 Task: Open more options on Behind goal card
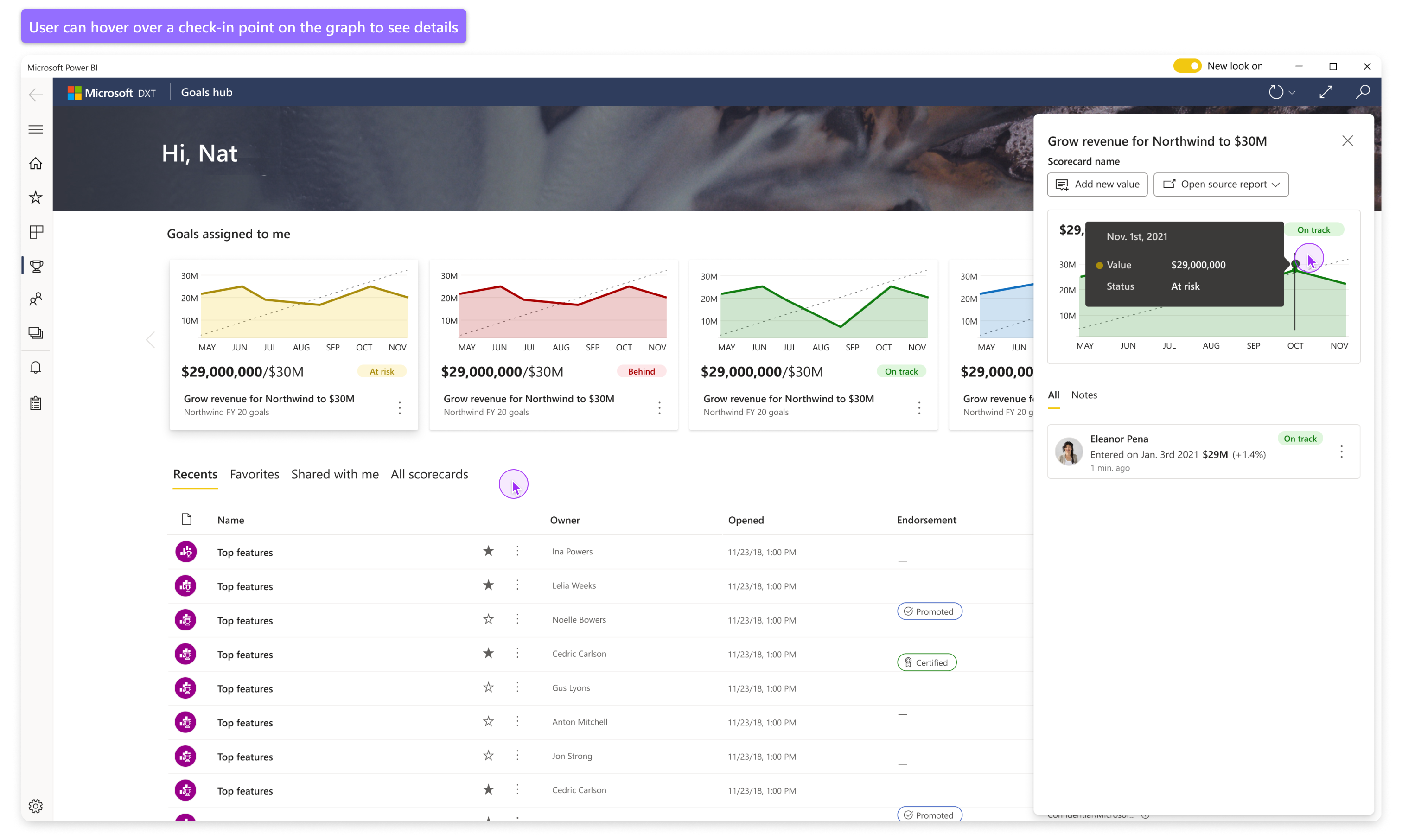pos(659,407)
